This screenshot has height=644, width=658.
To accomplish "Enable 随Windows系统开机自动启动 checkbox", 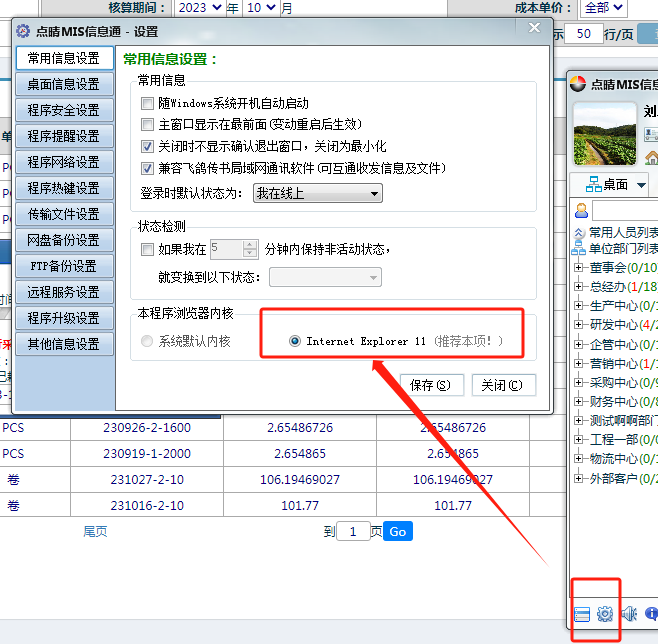I will pos(148,103).
